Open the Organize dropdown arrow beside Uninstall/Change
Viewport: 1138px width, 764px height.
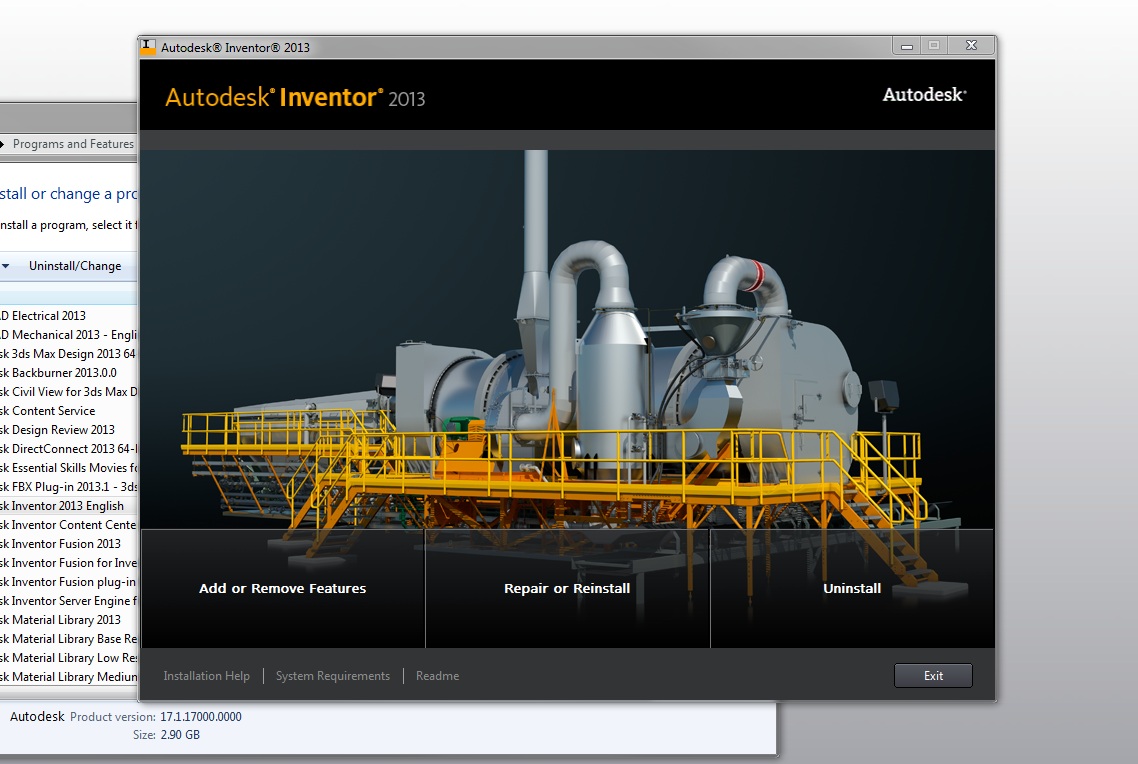[6, 266]
